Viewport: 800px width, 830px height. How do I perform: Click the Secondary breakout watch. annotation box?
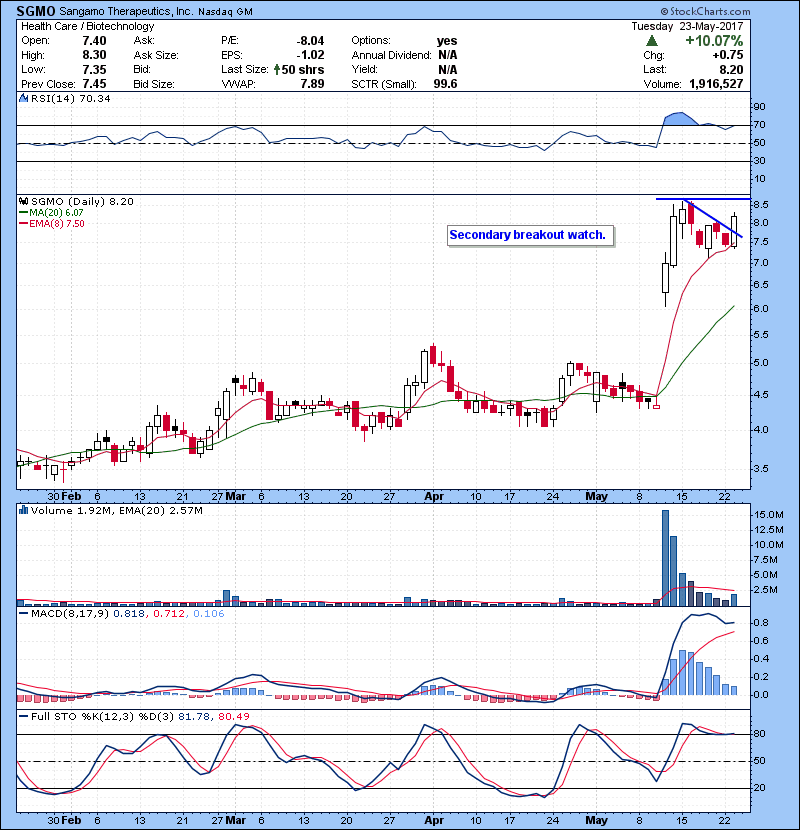click(x=531, y=236)
